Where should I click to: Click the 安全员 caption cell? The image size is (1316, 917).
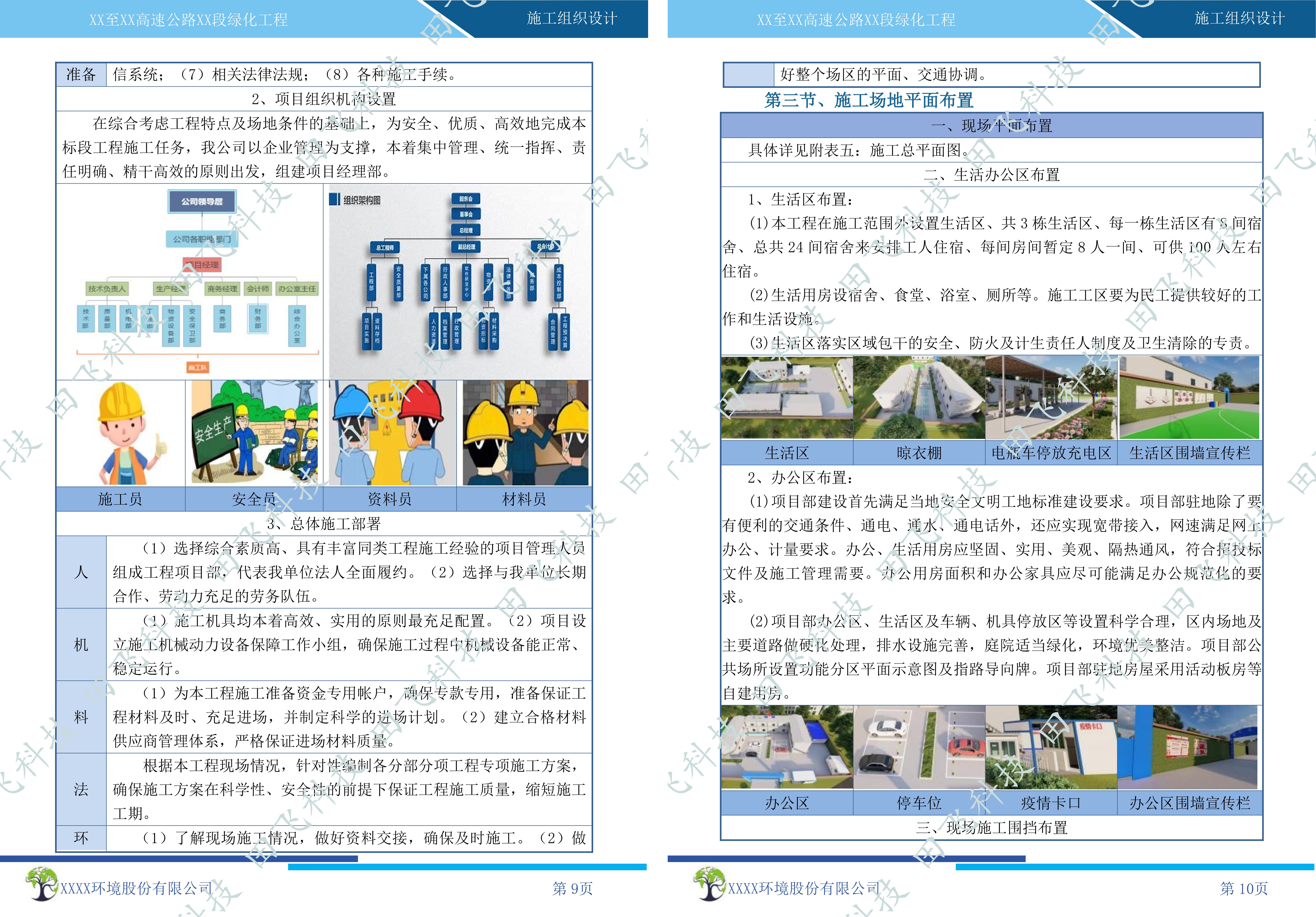tap(254, 499)
